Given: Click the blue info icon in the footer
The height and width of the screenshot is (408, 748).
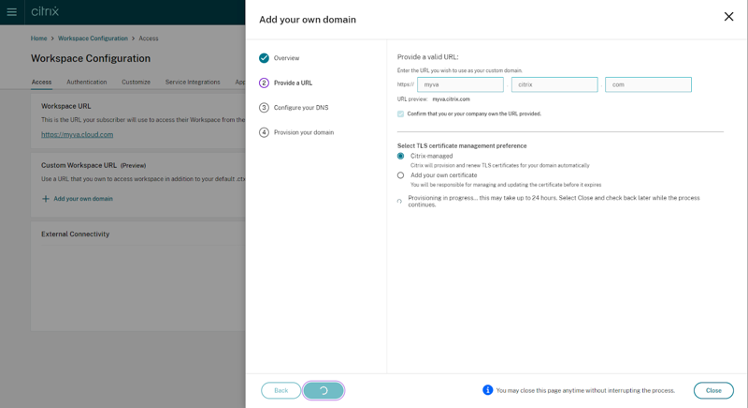Looking at the screenshot, I should point(488,390).
